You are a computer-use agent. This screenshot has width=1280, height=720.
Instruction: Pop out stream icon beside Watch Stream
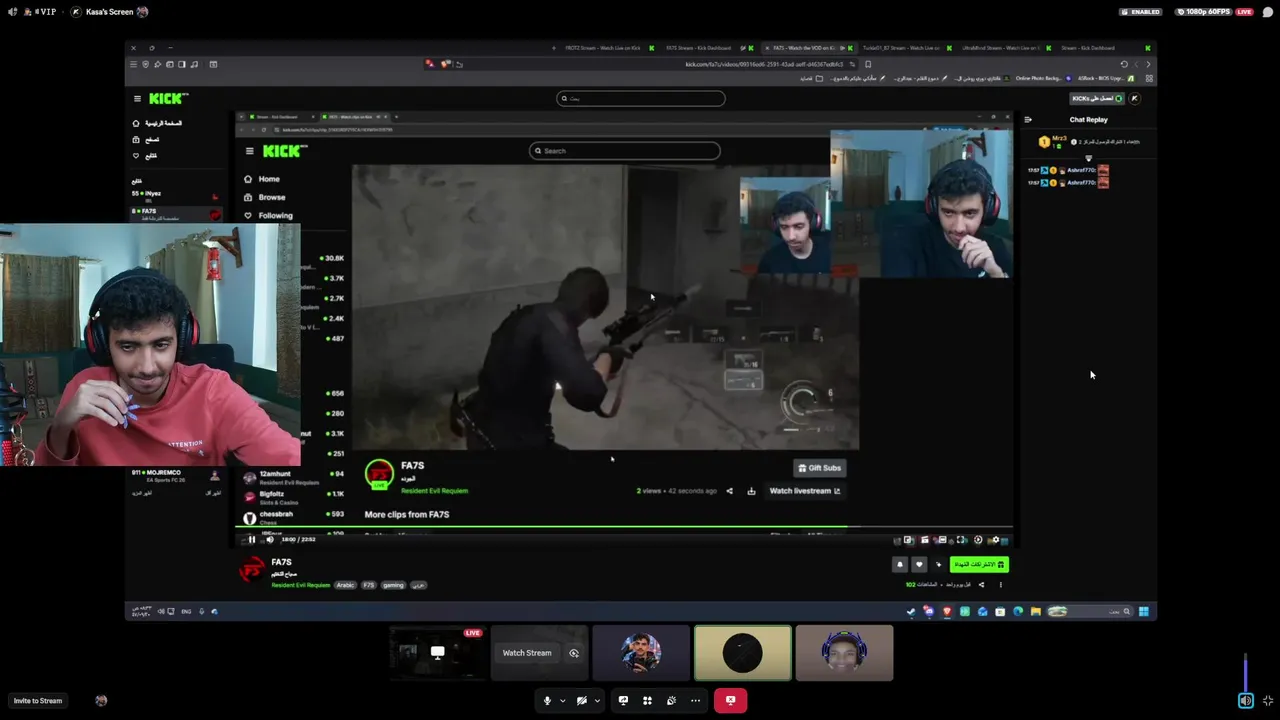tap(574, 653)
